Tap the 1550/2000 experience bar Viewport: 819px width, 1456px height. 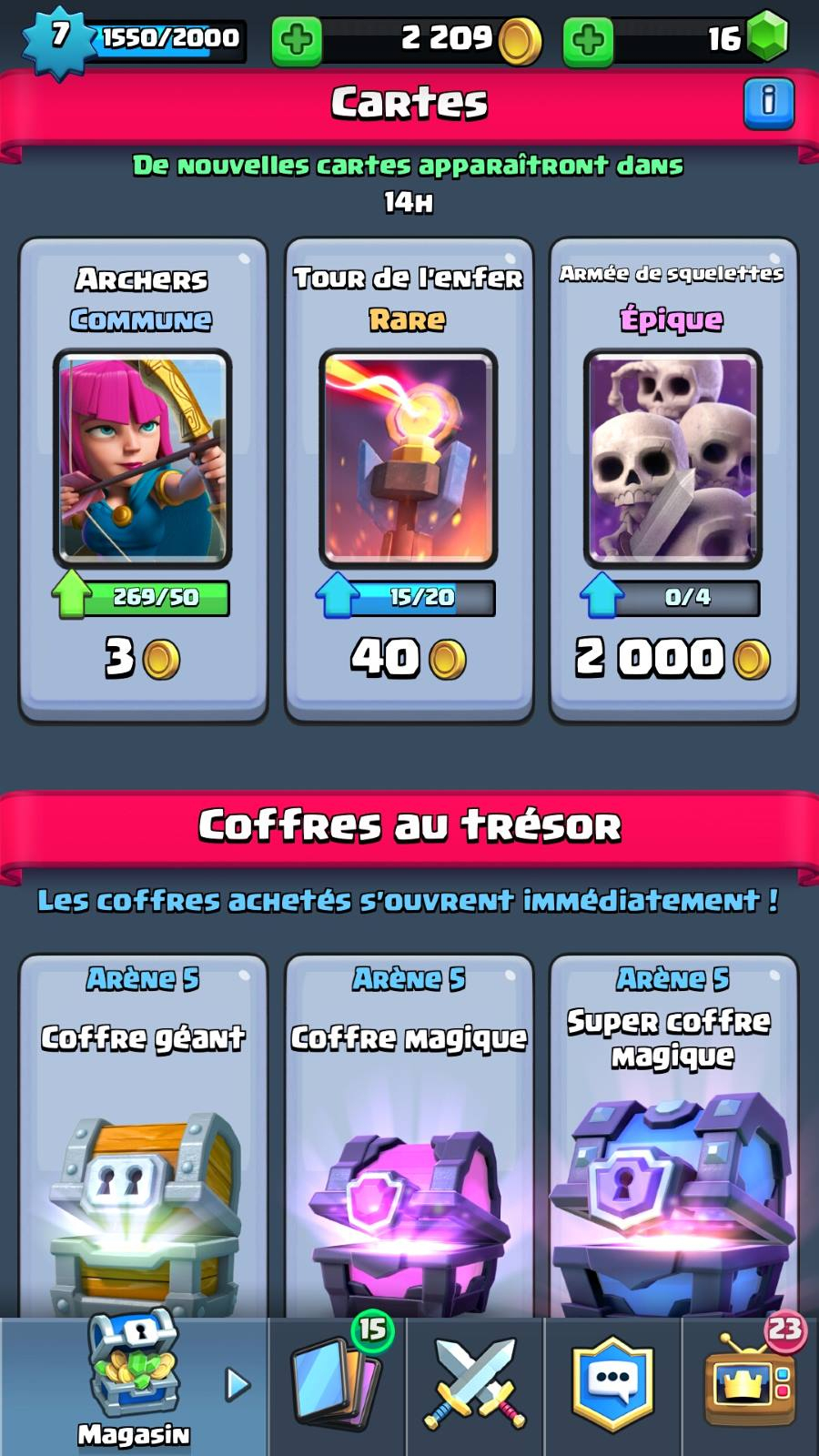coord(169,39)
